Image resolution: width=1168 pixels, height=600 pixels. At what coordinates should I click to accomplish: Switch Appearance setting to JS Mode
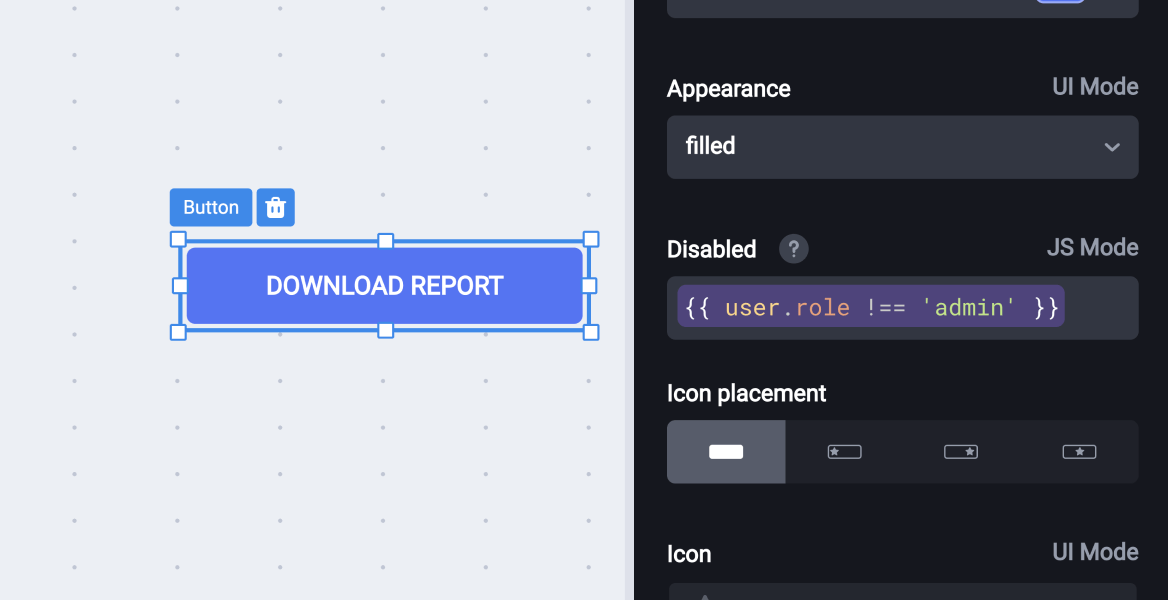coord(1095,87)
